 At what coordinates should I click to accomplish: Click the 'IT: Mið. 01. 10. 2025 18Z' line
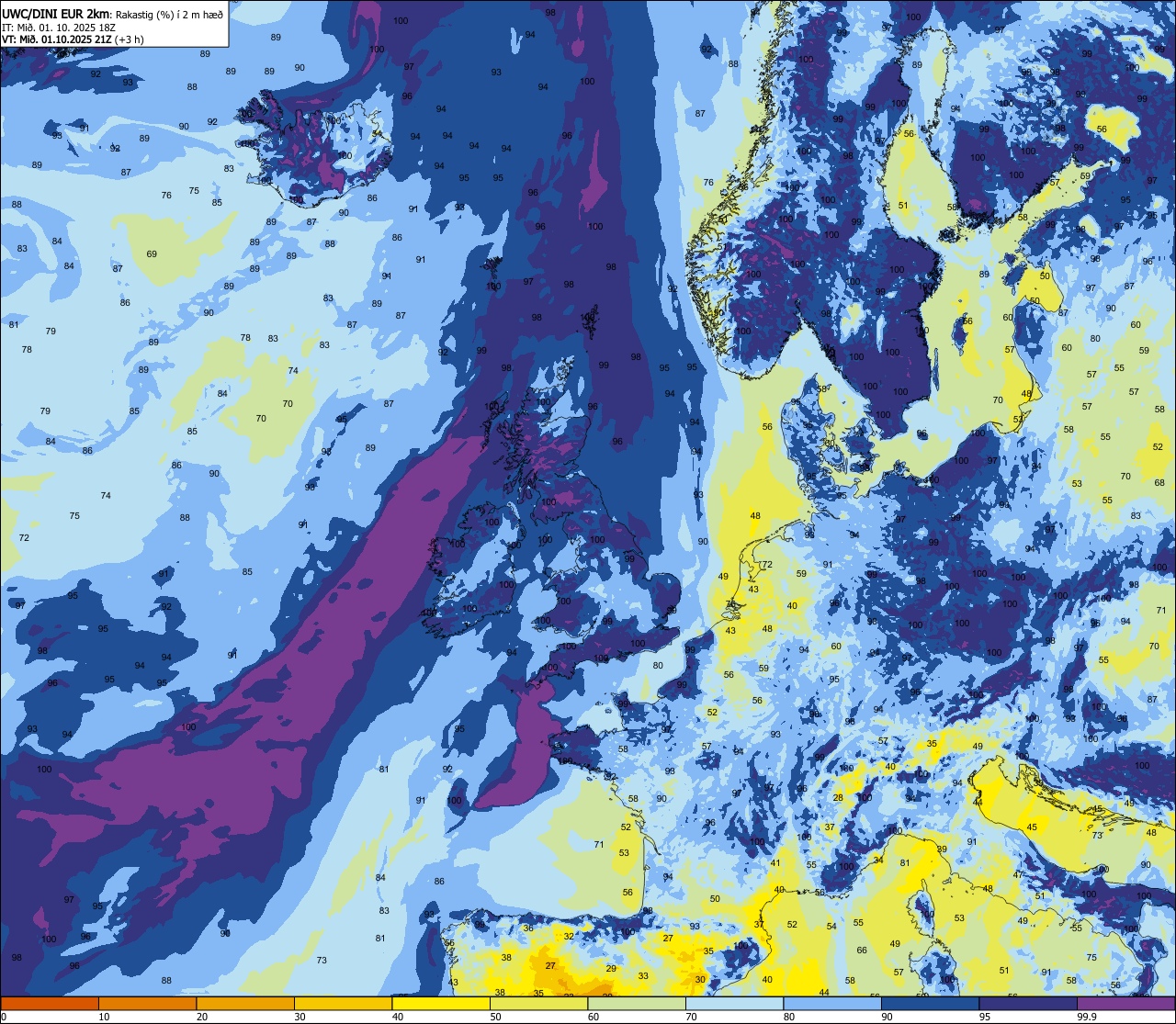pos(58,27)
